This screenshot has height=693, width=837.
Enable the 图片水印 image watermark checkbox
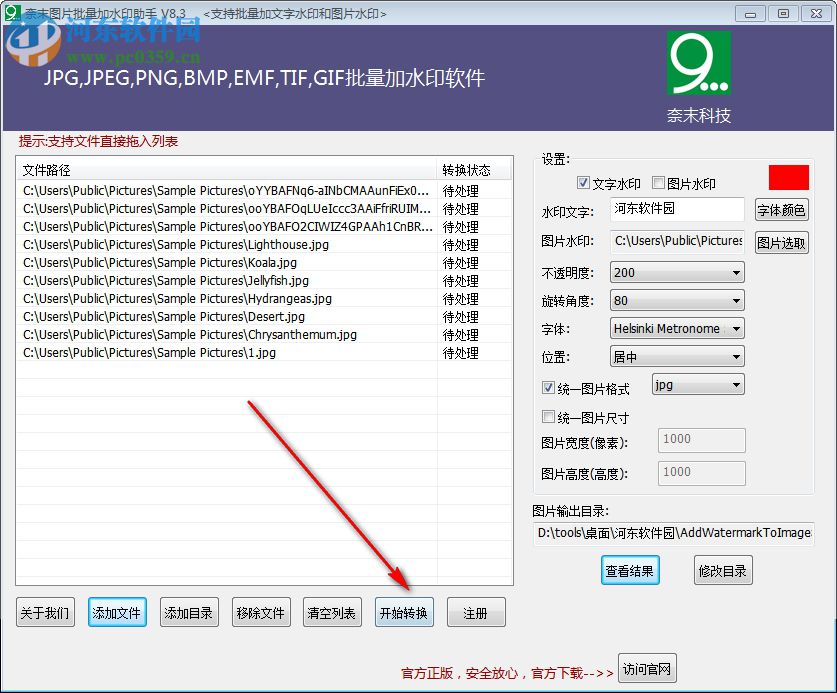pyautogui.click(x=657, y=183)
